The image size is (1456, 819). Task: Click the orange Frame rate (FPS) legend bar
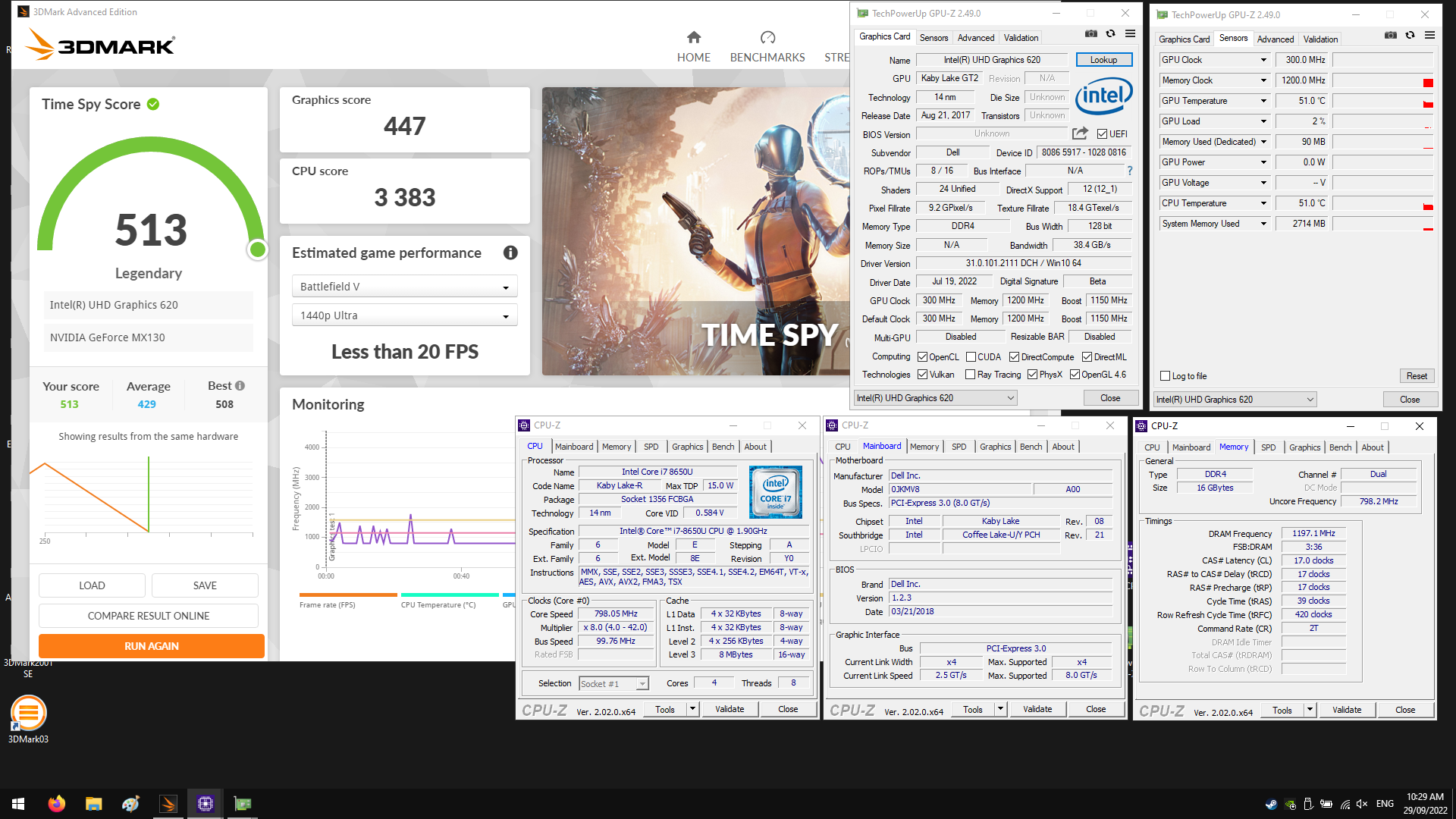[x=348, y=595]
